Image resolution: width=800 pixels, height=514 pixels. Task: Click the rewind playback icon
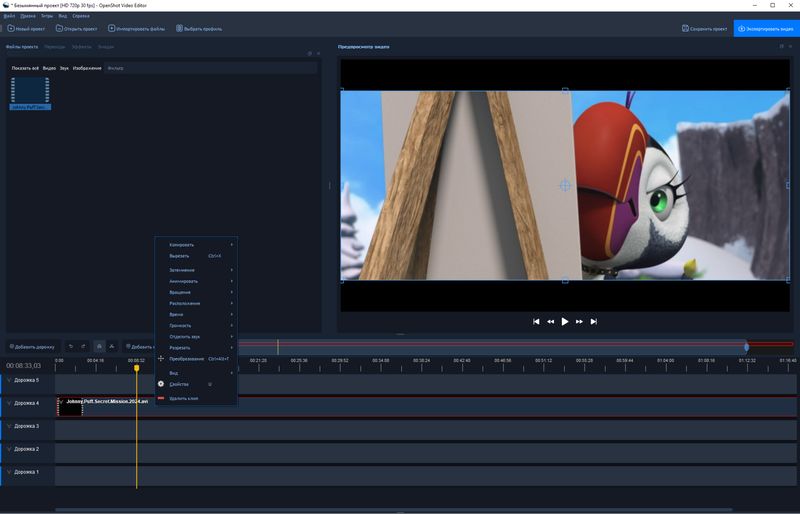click(551, 322)
